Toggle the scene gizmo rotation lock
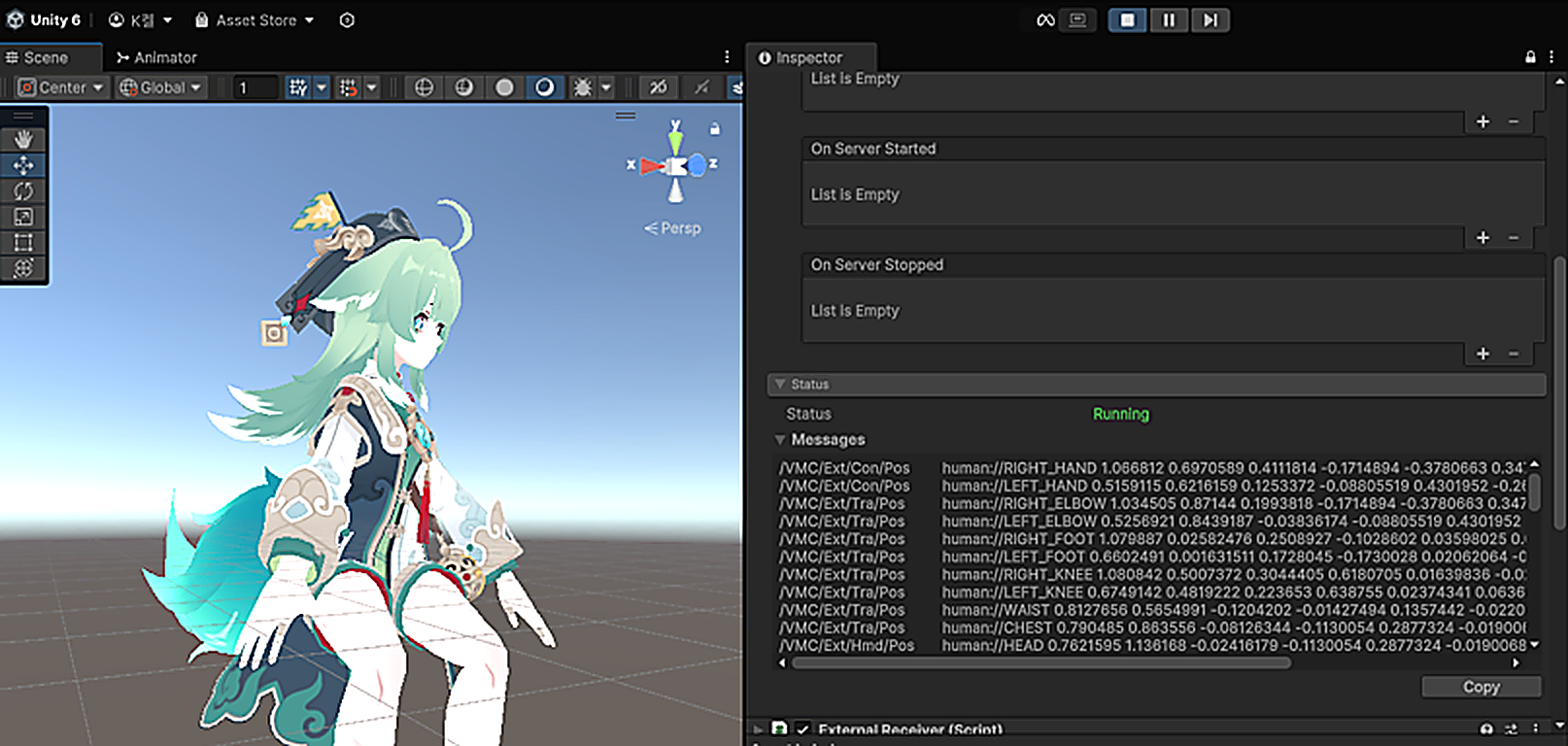The image size is (1568, 746). (715, 128)
